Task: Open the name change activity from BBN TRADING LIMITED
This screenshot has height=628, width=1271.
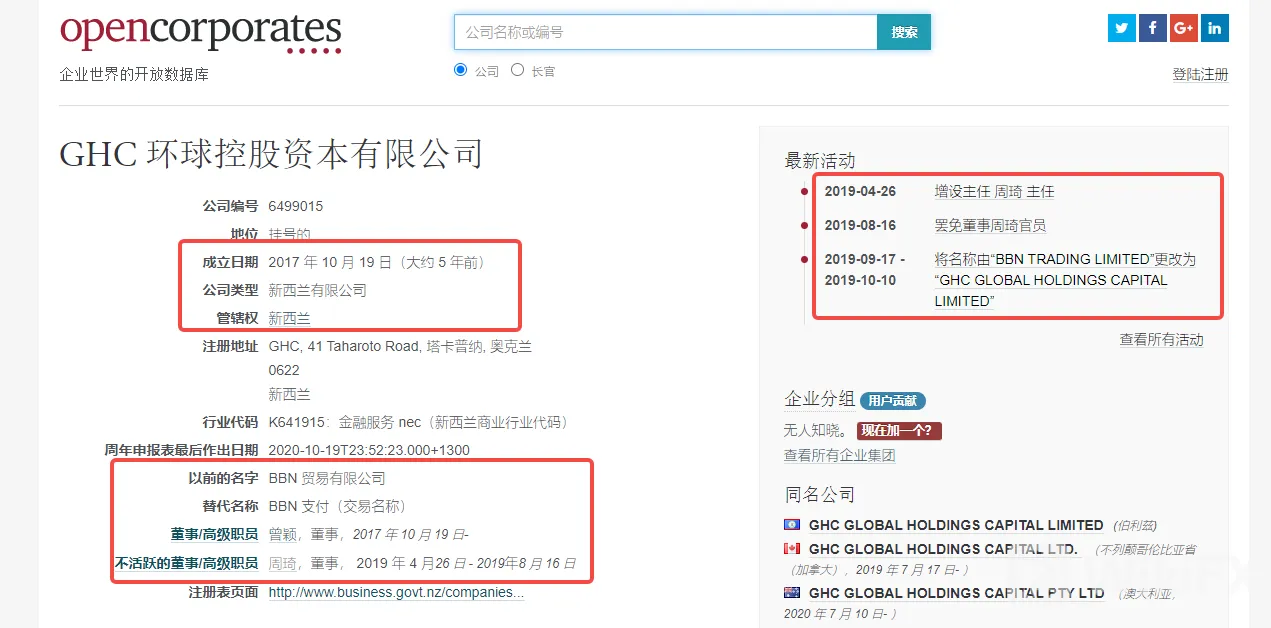Action: point(1065,280)
